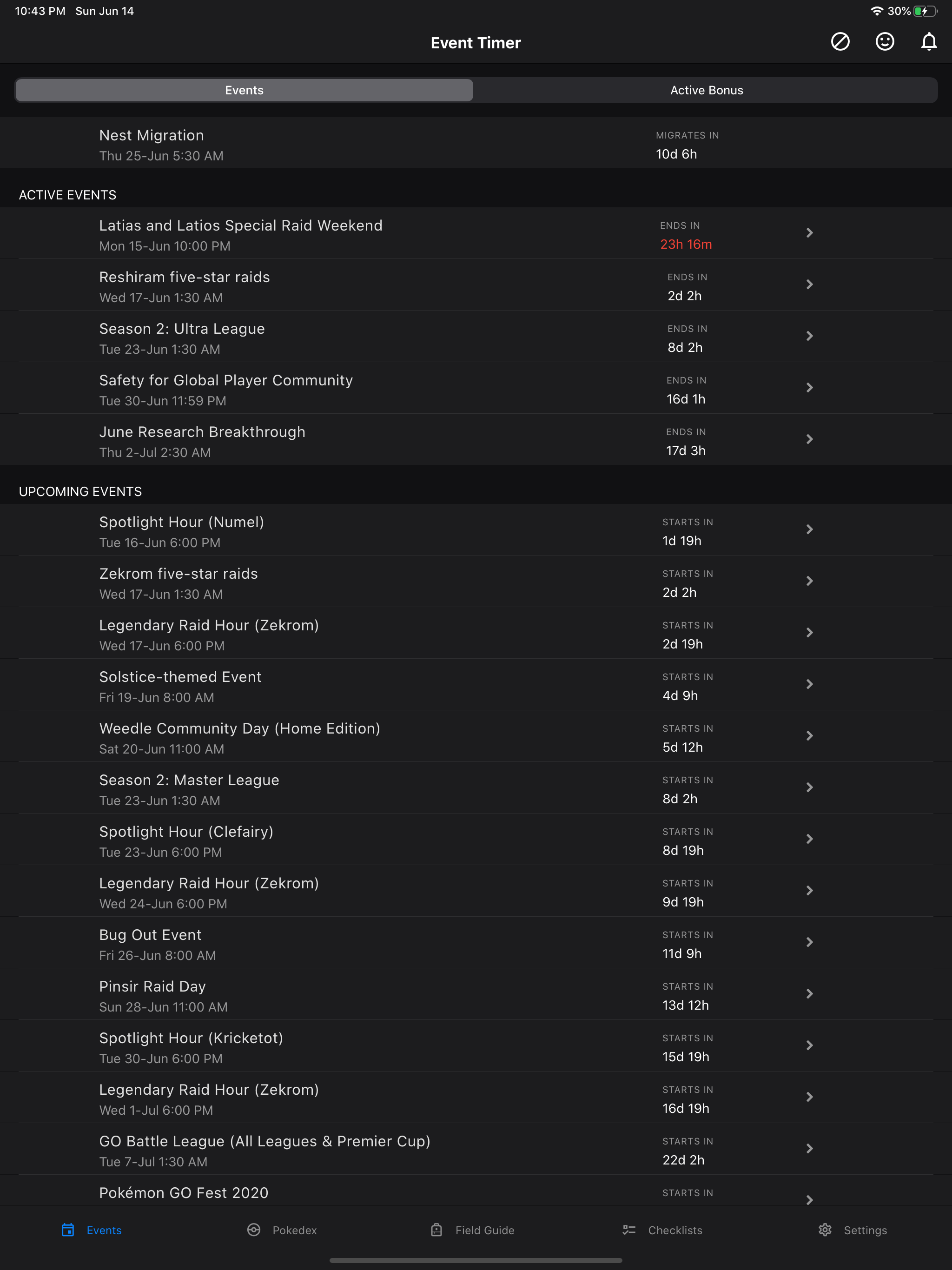Open Bug Out Event details chevron
The image size is (952, 1270).
coord(810,942)
